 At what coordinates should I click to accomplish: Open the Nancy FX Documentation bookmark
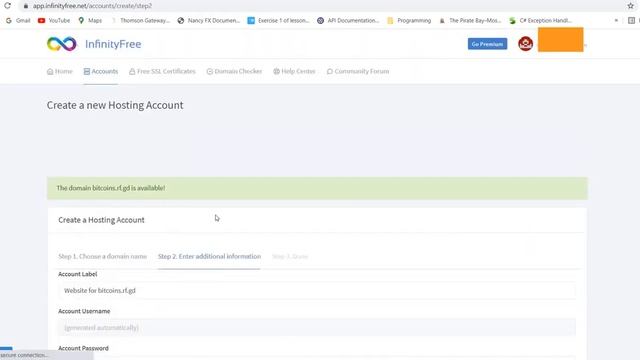209,20
